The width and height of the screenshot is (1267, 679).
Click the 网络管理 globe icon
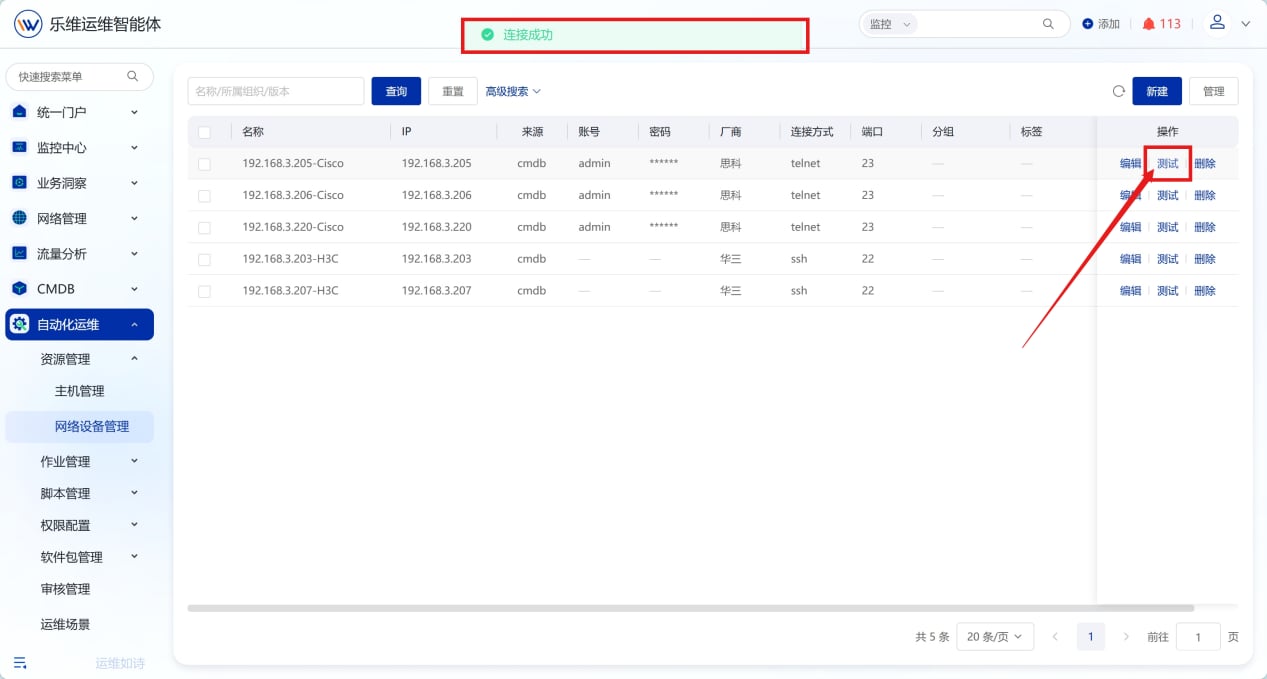pyautogui.click(x=19, y=218)
